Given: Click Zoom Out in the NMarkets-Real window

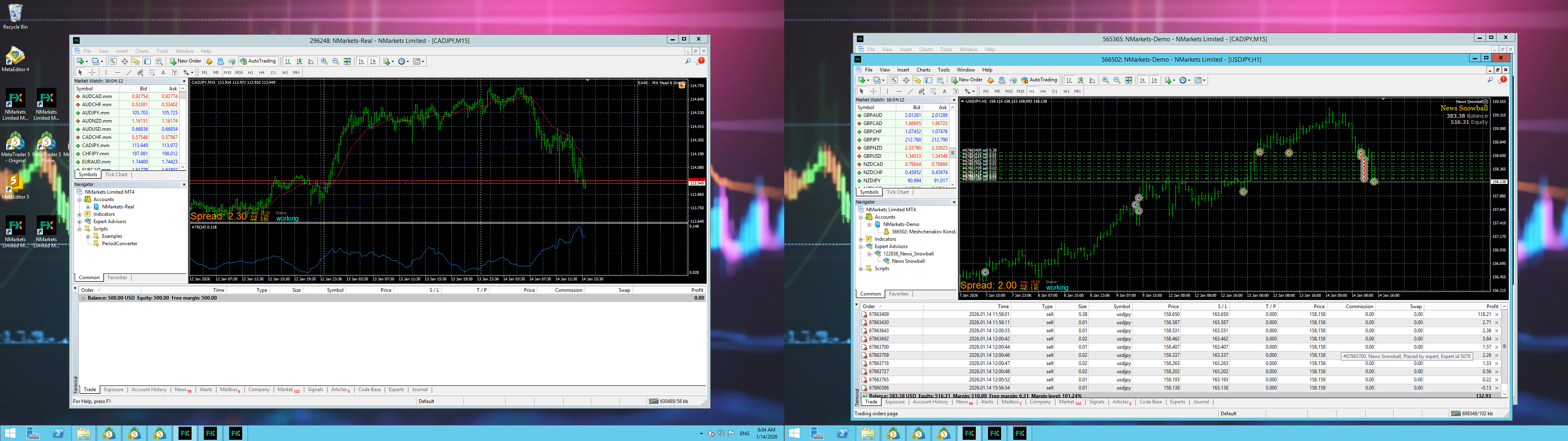Looking at the screenshot, I should pyautogui.click(x=336, y=62).
